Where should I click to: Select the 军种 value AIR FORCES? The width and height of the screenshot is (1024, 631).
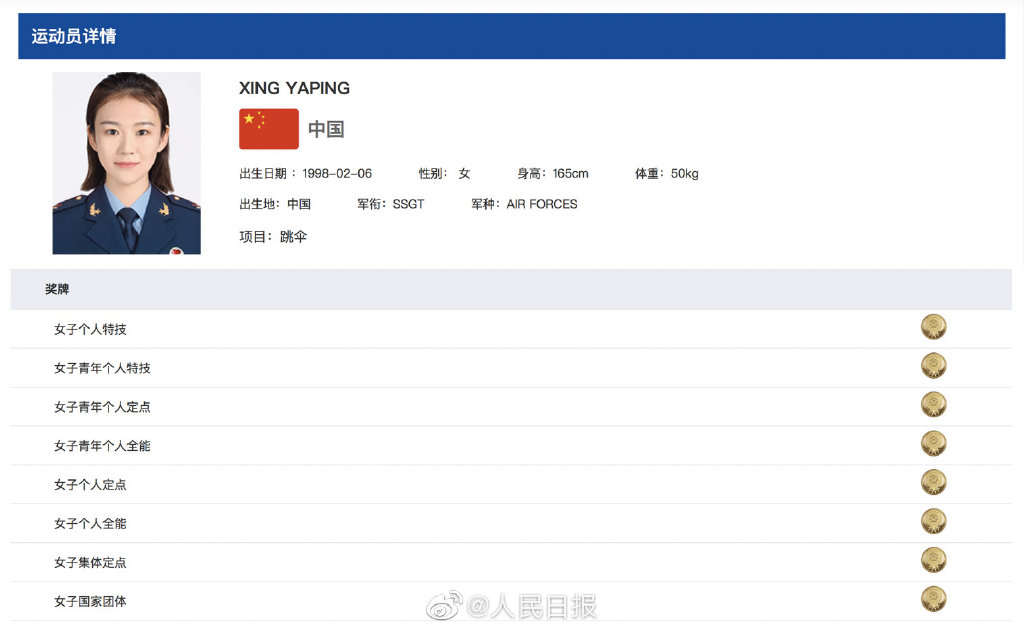[542, 204]
